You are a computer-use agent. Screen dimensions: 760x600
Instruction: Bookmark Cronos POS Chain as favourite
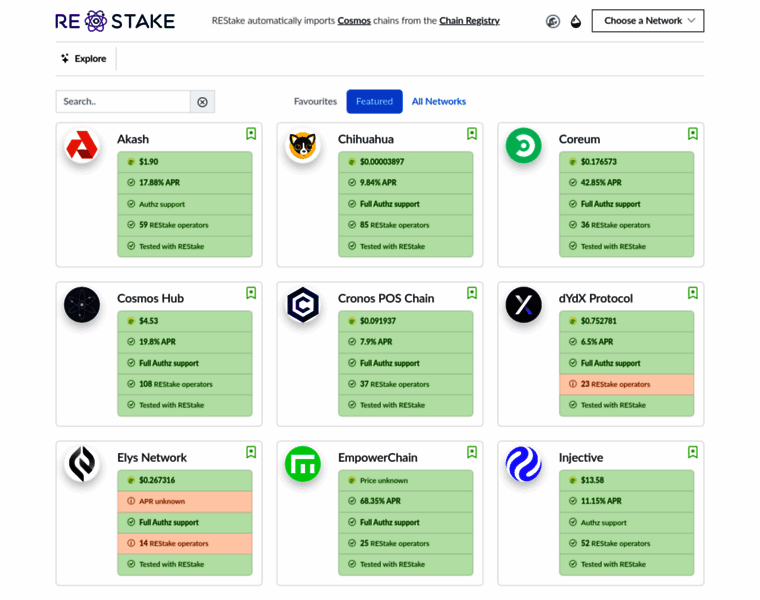(472, 293)
